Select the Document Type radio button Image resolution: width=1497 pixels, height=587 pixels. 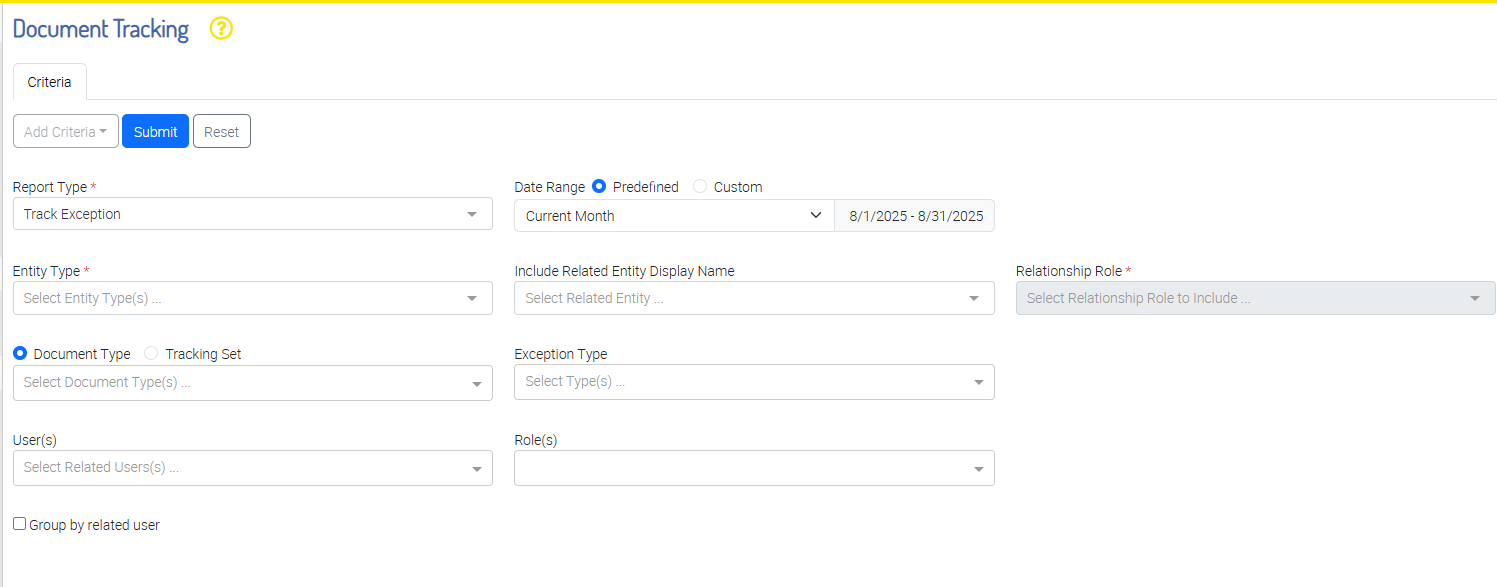(x=20, y=354)
